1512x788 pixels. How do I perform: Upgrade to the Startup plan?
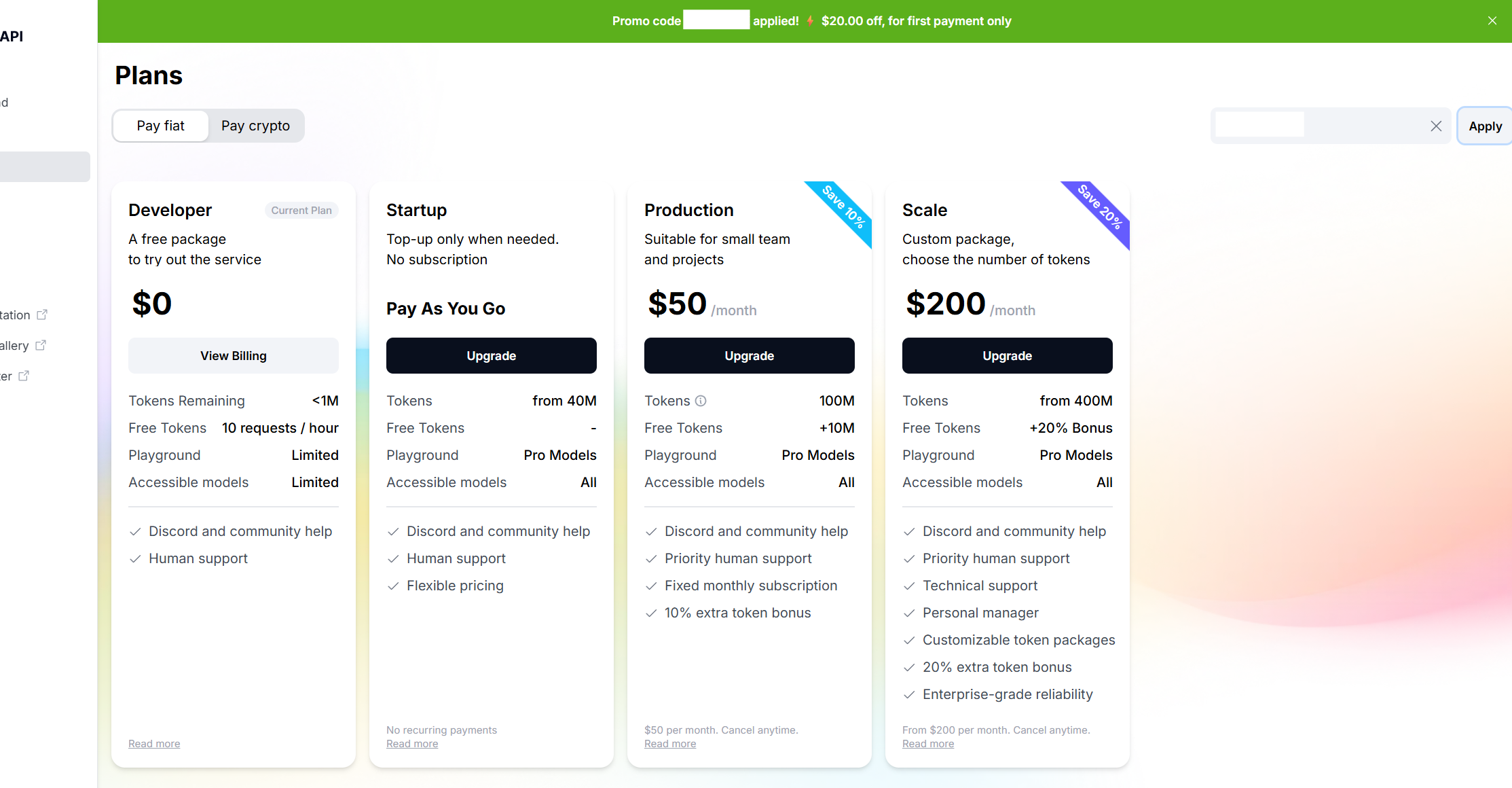pyautogui.click(x=492, y=355)
